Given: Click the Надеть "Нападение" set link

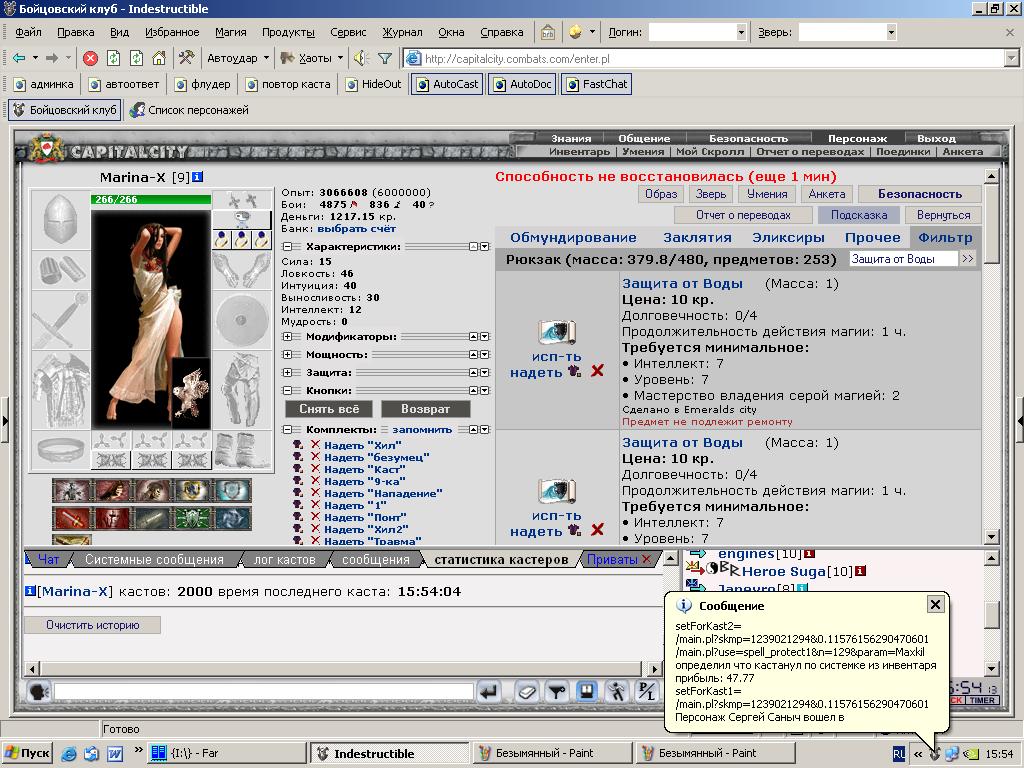Looking at the screenshot, I should point(383,493).
